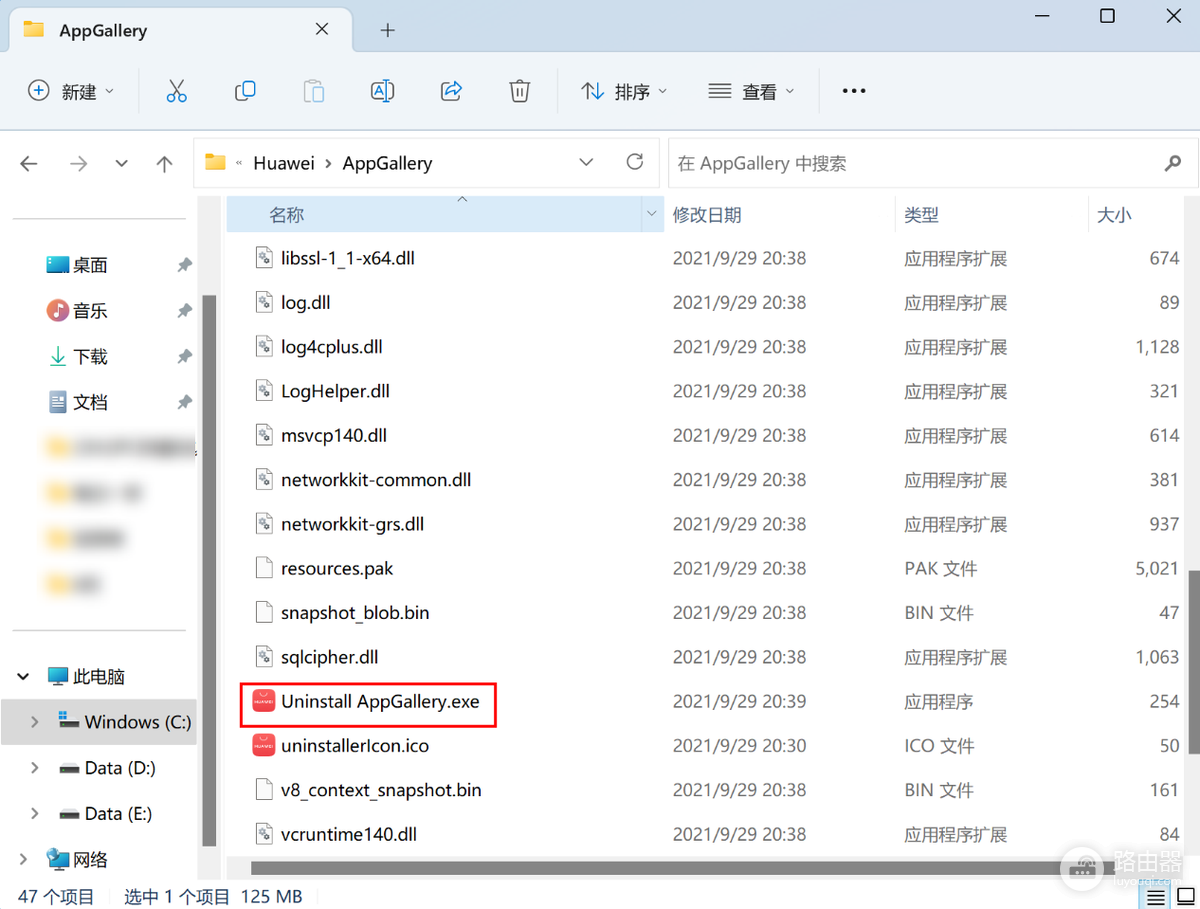Viewport: 1200px width, 909px height.
Task: Expand the Data (E:) drive node
Action: (34, 814)
